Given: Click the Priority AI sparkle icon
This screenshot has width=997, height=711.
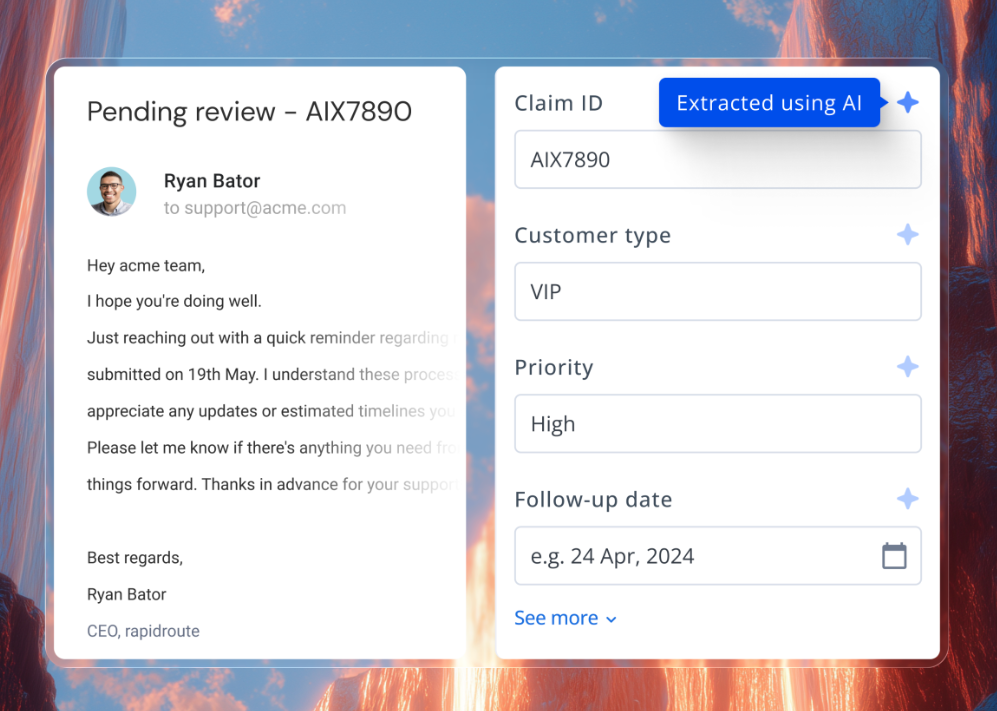Looking at the screenshot, I should pyautogui.click(x=907, y=366).
